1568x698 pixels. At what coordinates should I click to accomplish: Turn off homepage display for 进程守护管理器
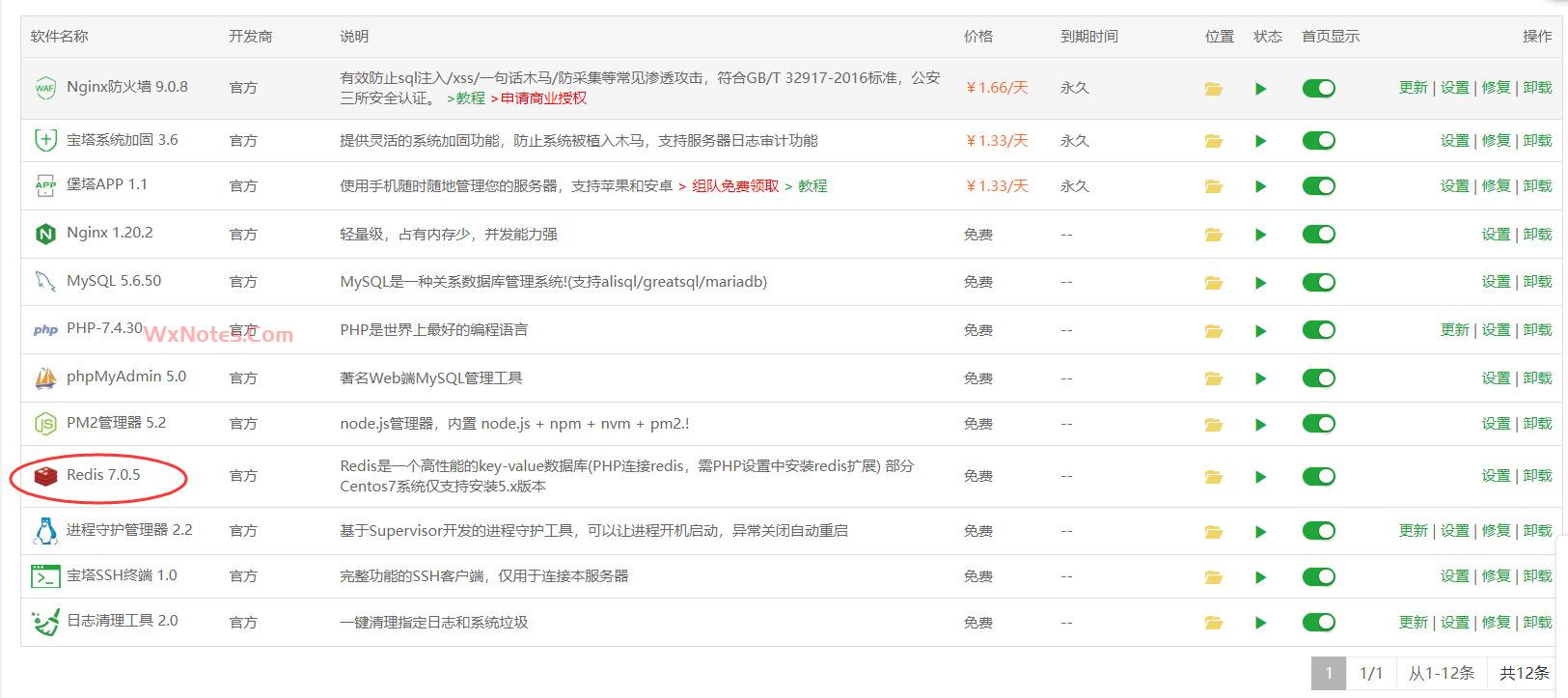click(x=1318, y=531)
